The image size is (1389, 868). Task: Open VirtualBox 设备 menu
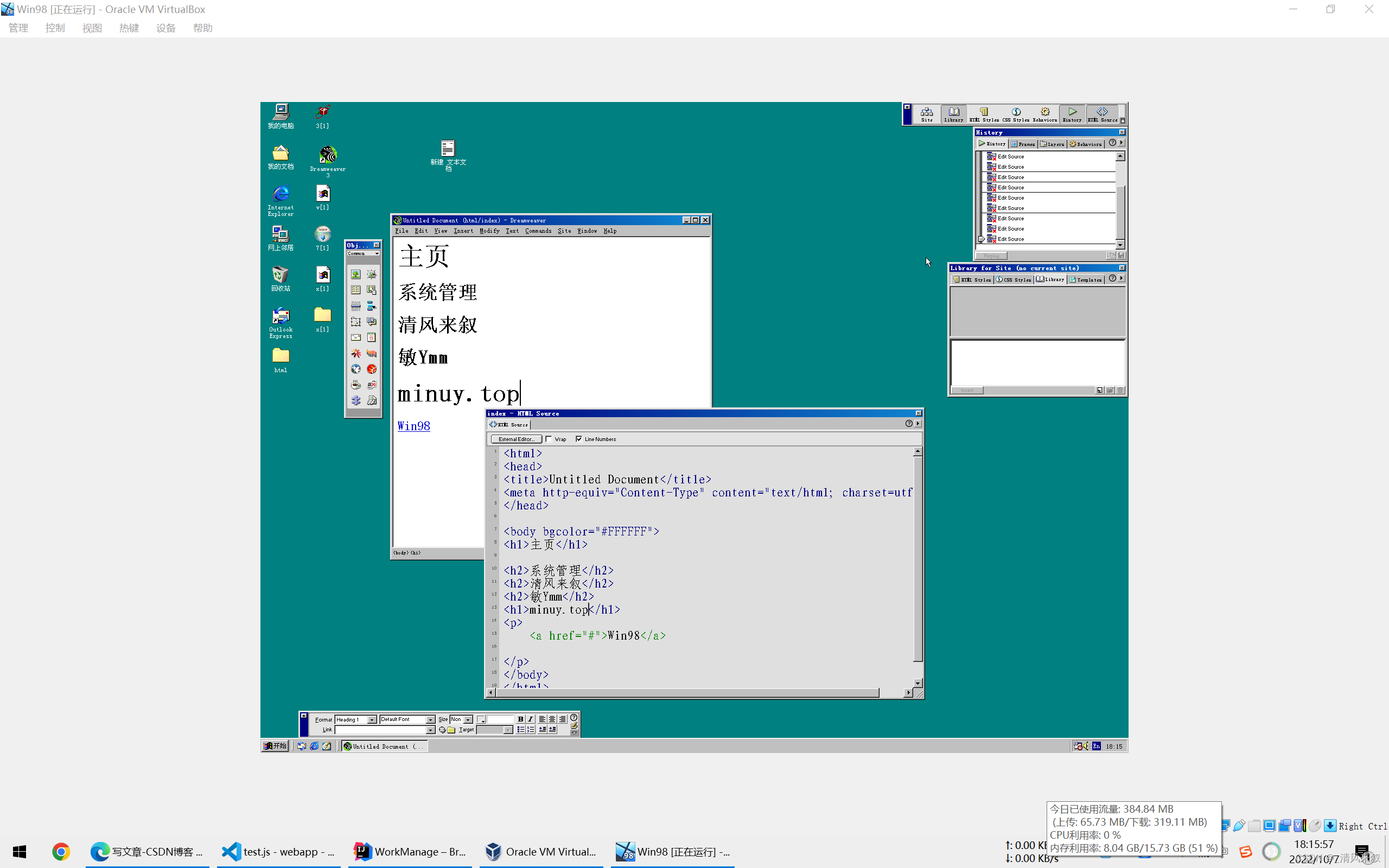coord(166,28)
